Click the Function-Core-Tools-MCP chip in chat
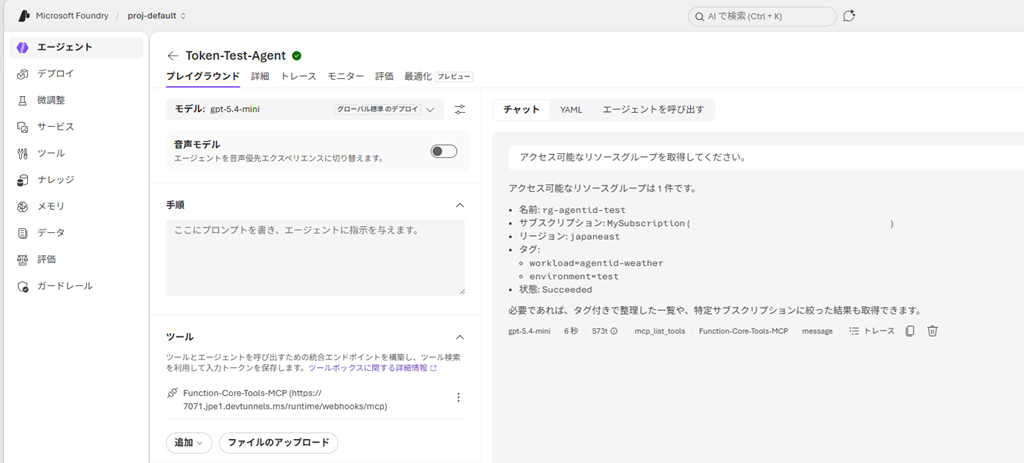 (x=743, y=331)
